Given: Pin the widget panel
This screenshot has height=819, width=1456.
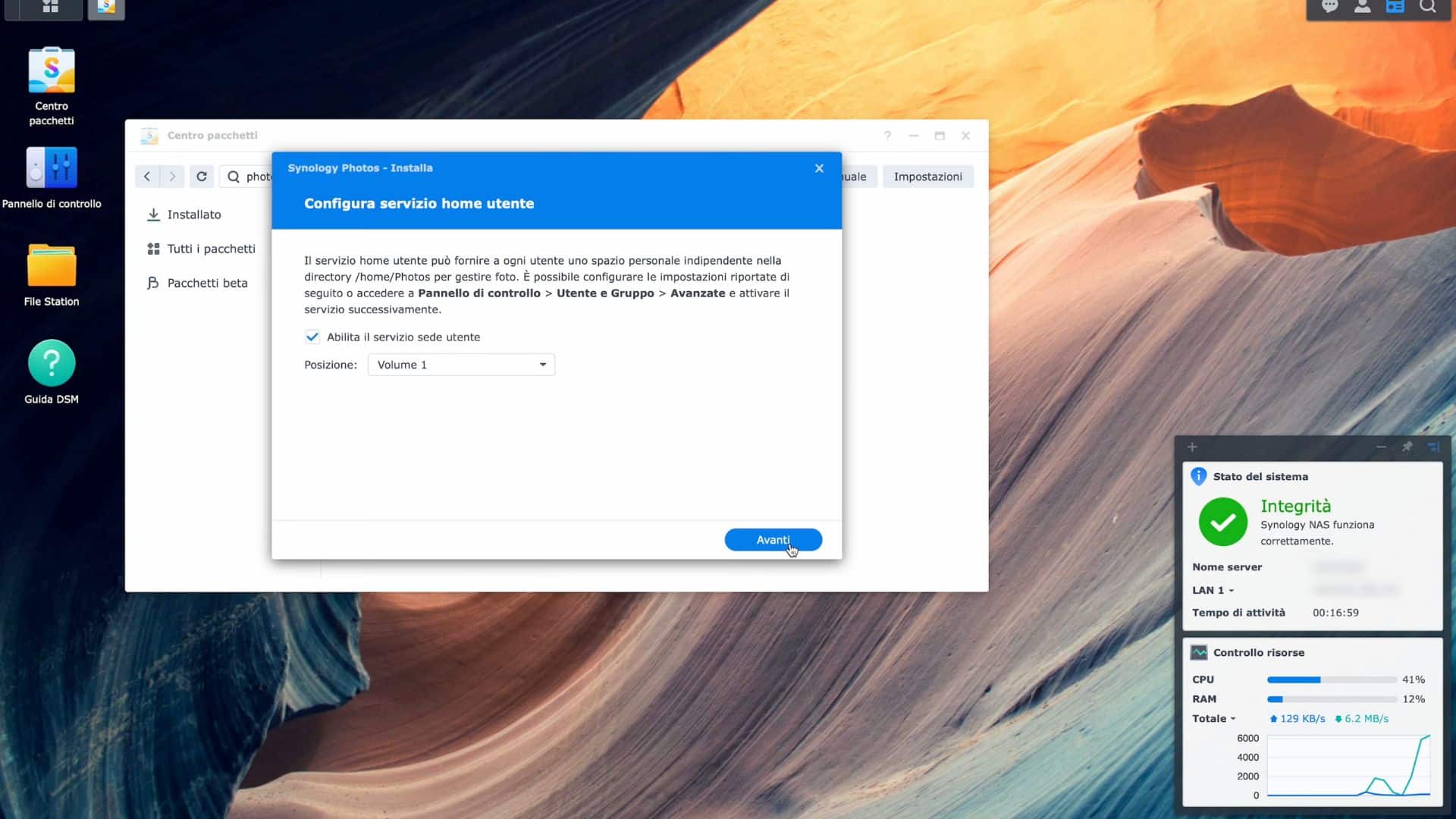Looking at the screenshot, I should click(x=1407, y=447).
